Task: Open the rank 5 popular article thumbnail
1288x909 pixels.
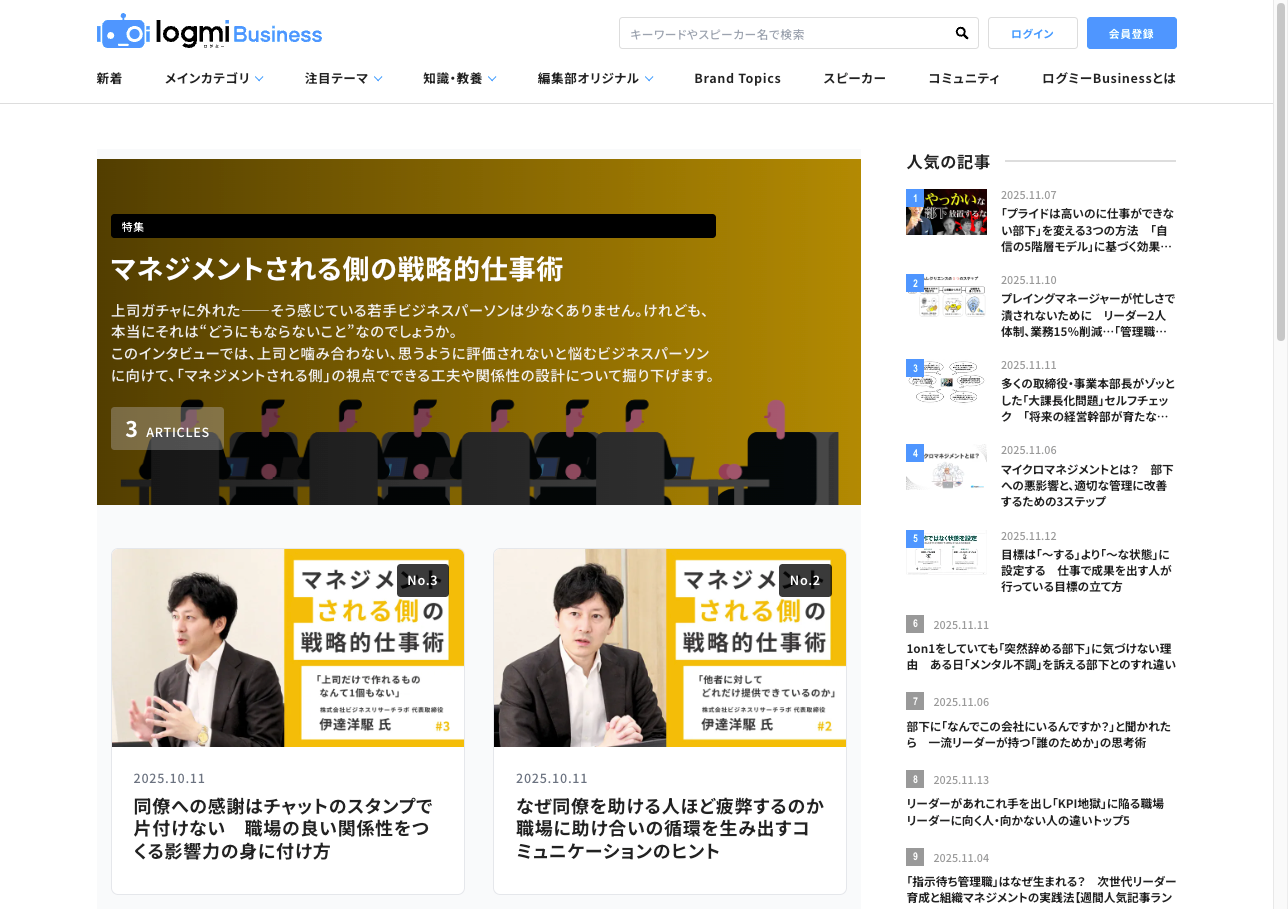Action: point(946,552)
